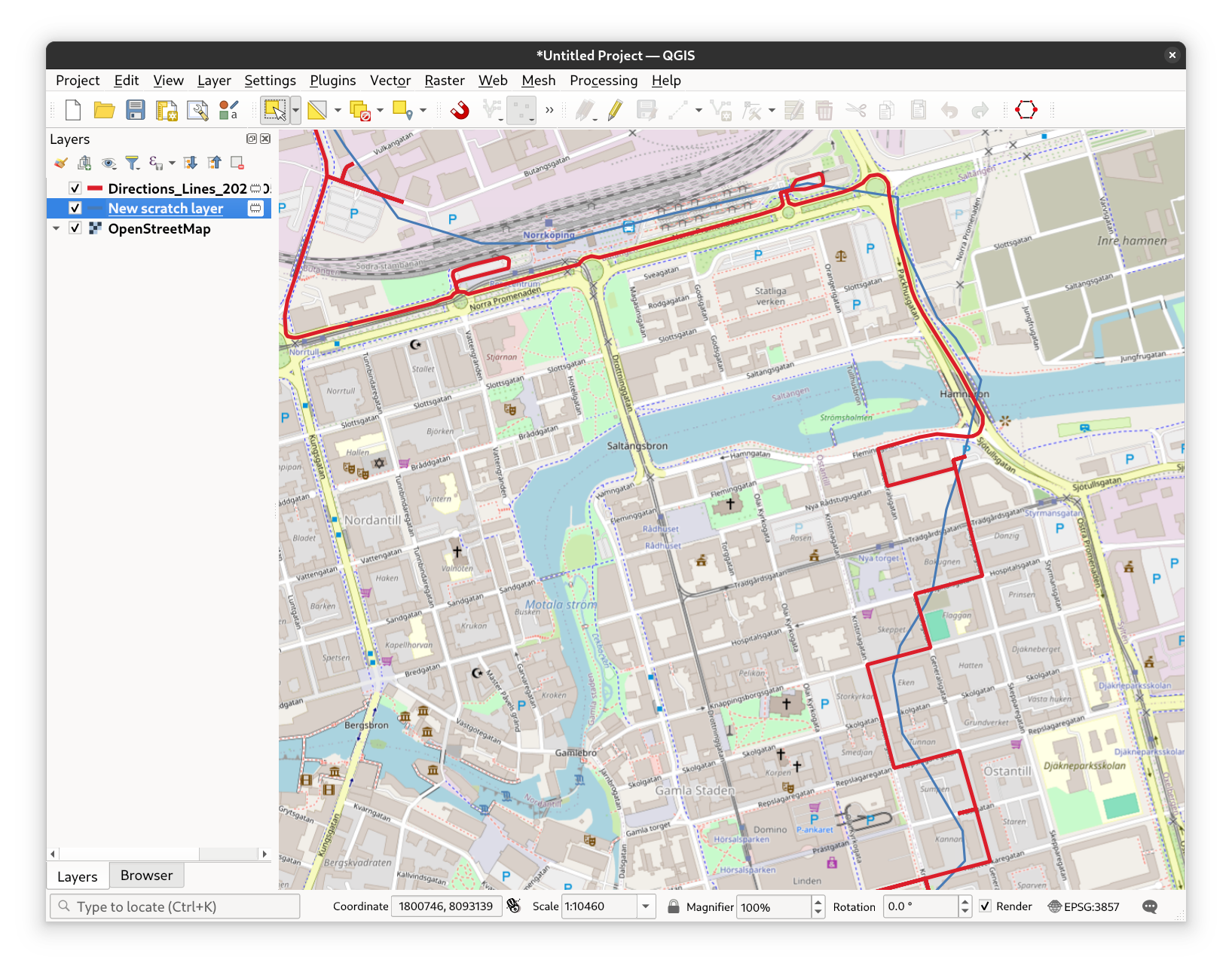The height and width of the screenshot is (972, 1232).
Task: Open the Processing menu
Action: tap(603, 81)
